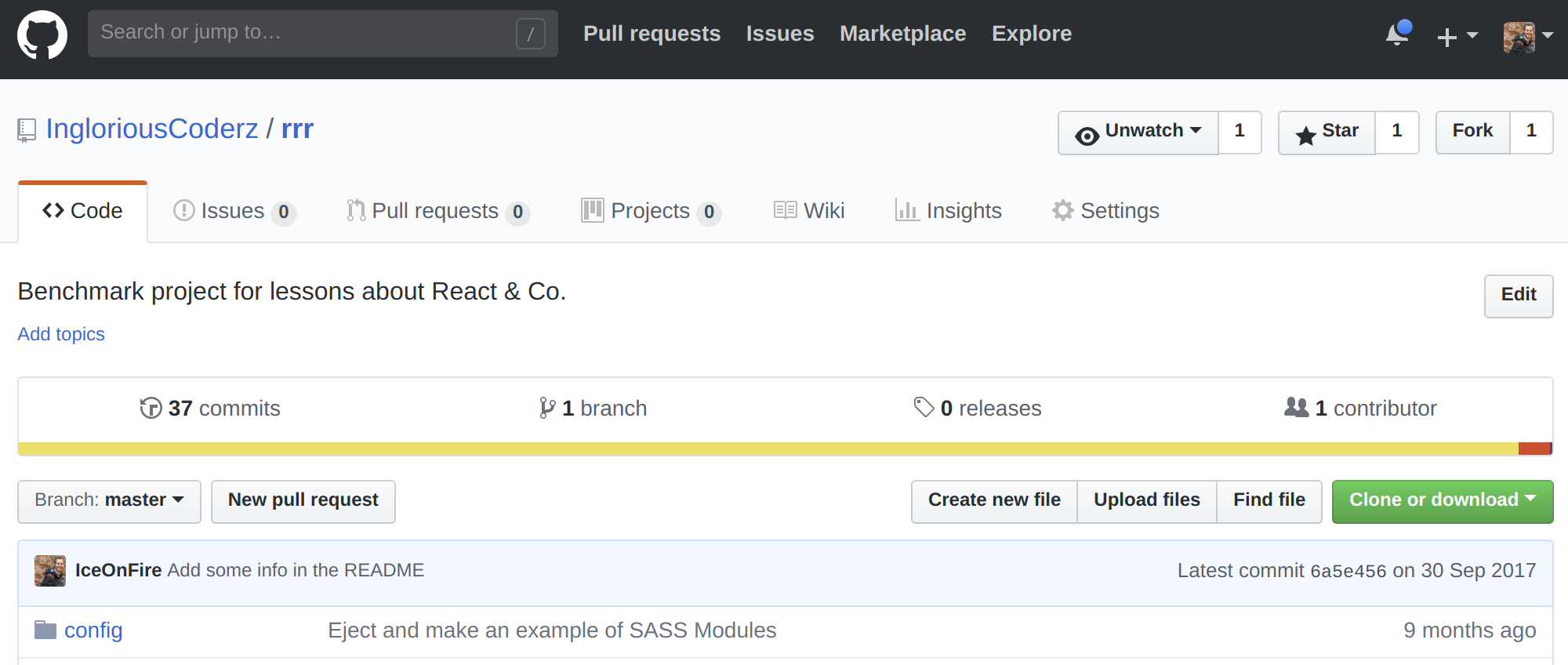1568x665 pixels.
Task: Click Find file
Action: point(1269,501)
